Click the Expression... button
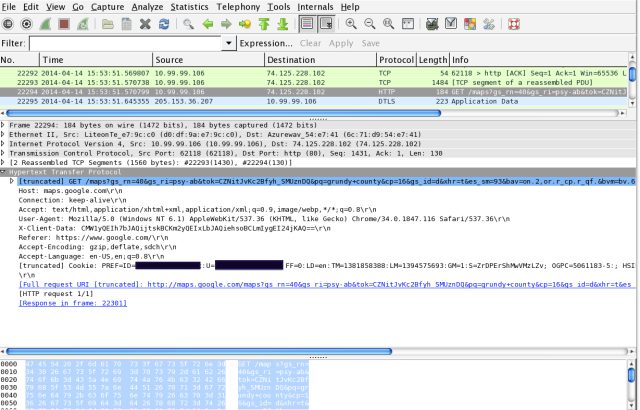Screen dimensions: 640x410 pos(266,43)
